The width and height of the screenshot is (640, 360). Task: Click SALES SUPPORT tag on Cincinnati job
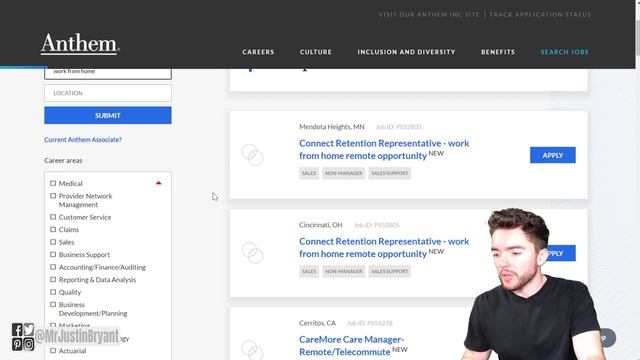[390, 271]
